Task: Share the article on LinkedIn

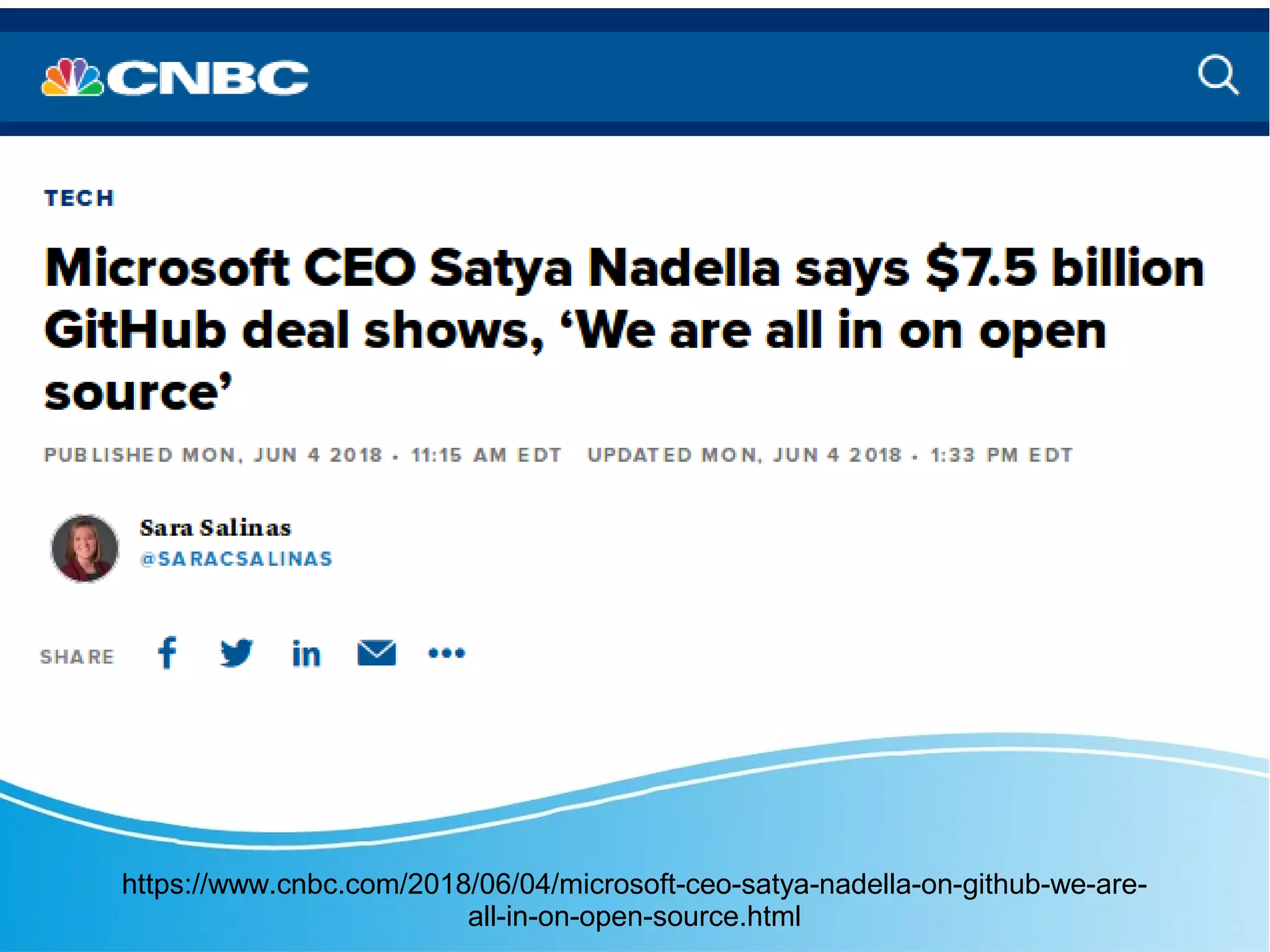Action: tap(306, 654)
